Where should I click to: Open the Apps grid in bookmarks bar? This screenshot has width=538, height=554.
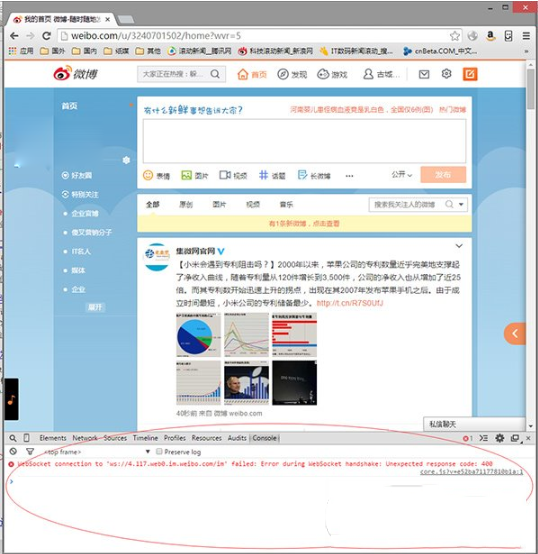click(x=12, y=51)
